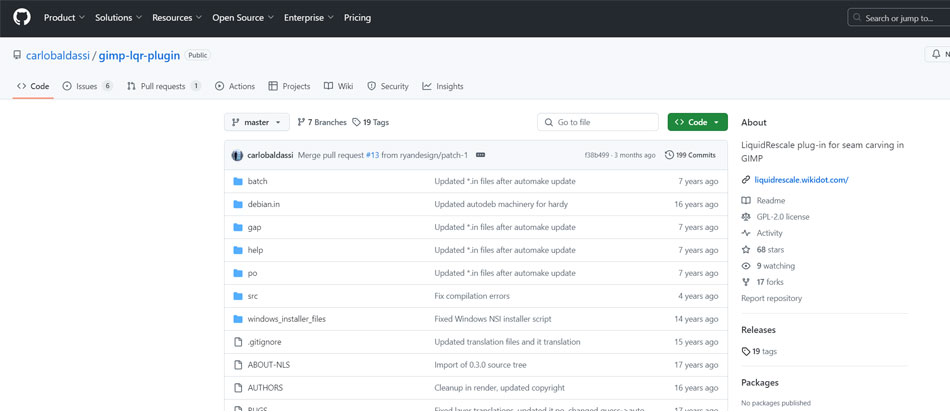Image resolution: width=950 pixels, height=412 pixels.
Task: Open the gimp-lqr-plugin repository link
Action: tap(139, 55)
